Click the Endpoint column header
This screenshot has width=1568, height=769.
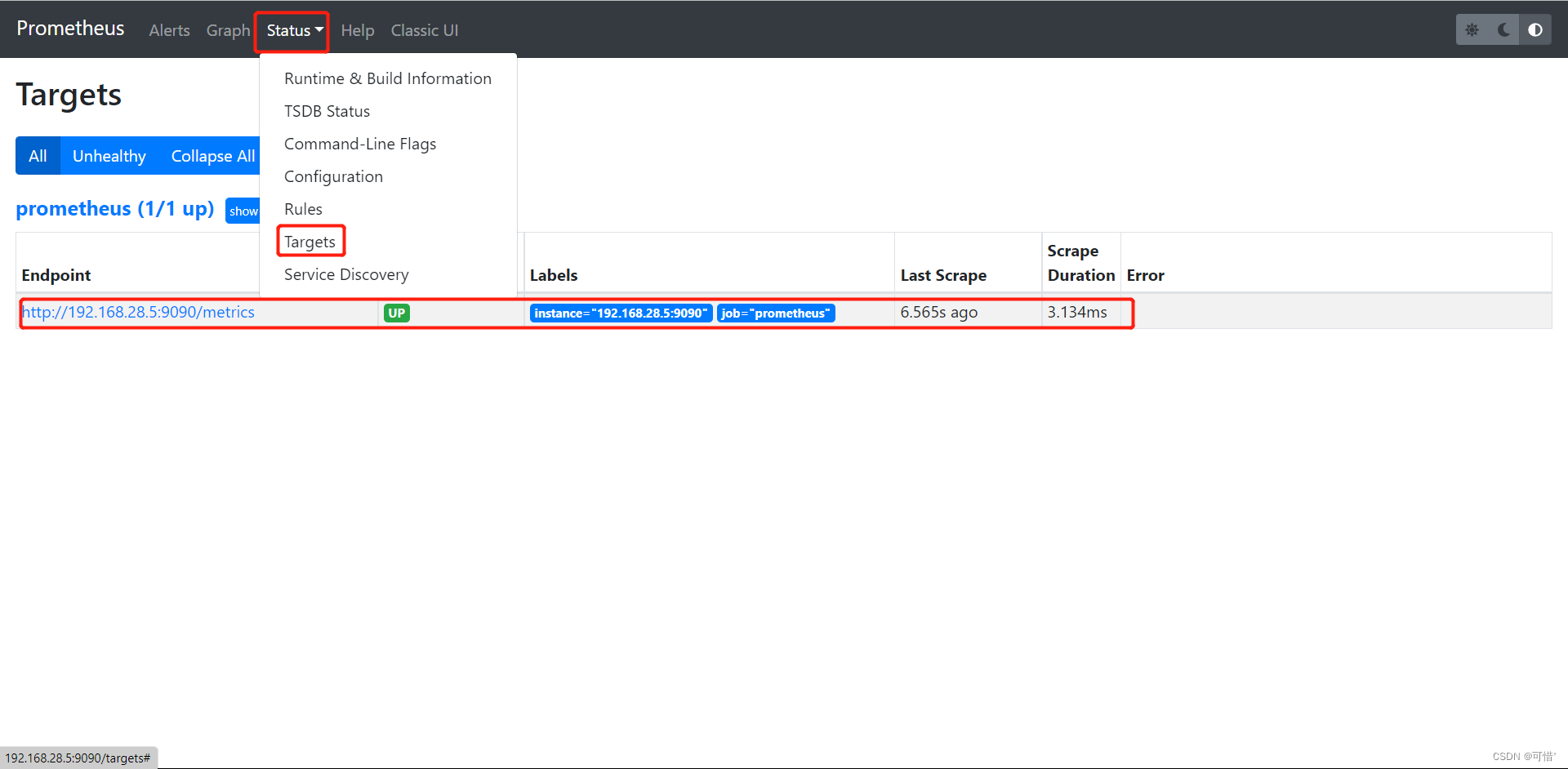pyautogui.click(x=56, y=276)
